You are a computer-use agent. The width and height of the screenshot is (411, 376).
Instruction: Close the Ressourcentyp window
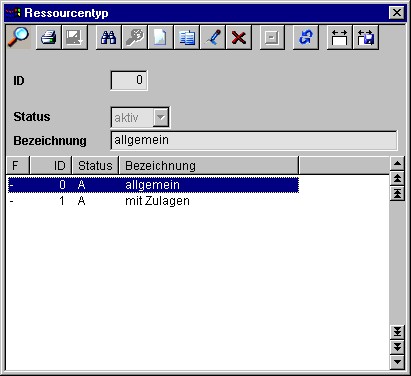point(397,13)
